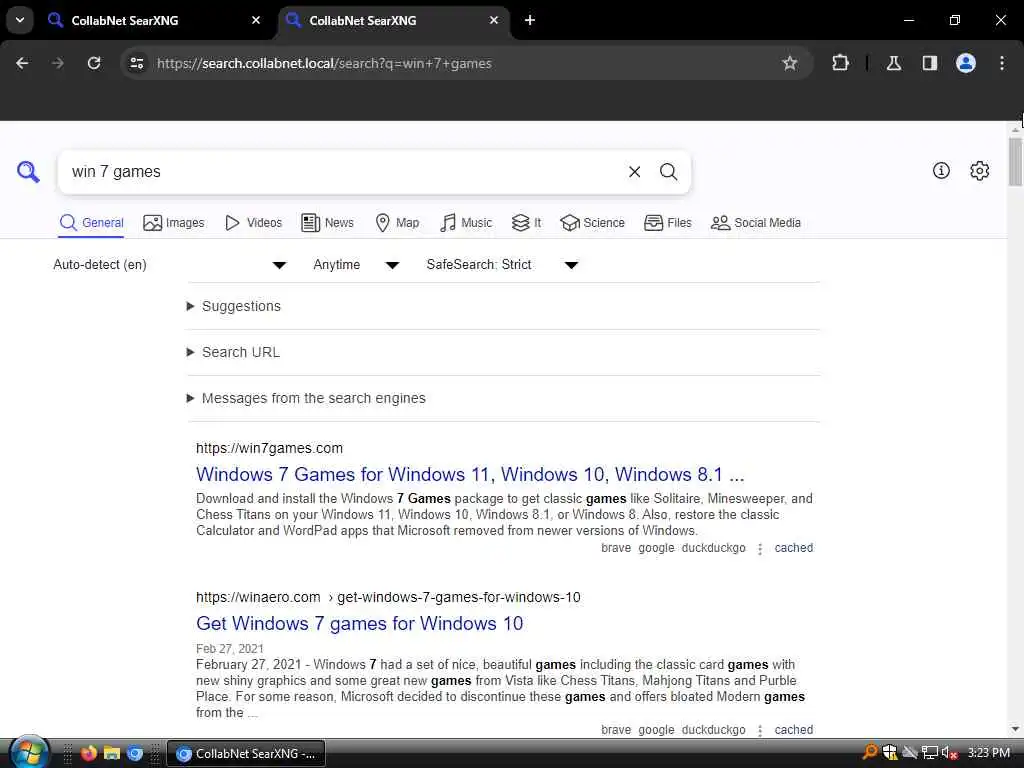Switch to the Videos category
The width and height of the screenshot is (1024, 768).
click(253, 223)
